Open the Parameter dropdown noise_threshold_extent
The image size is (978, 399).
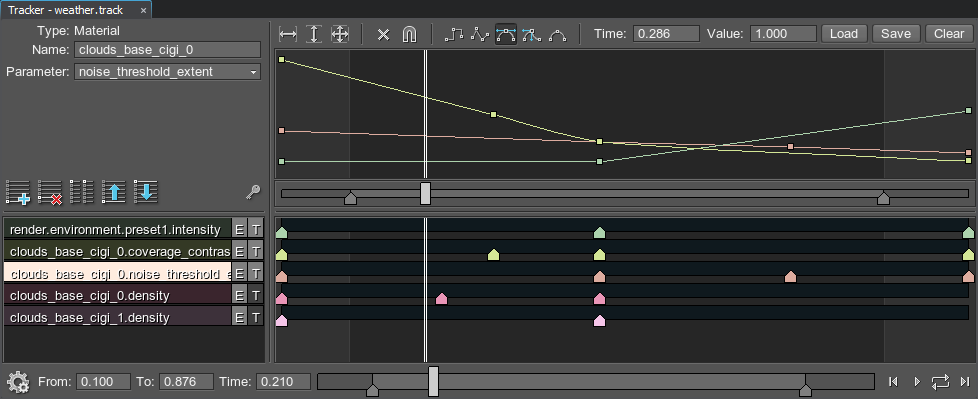pyautogui.click(x=167, y=72)
